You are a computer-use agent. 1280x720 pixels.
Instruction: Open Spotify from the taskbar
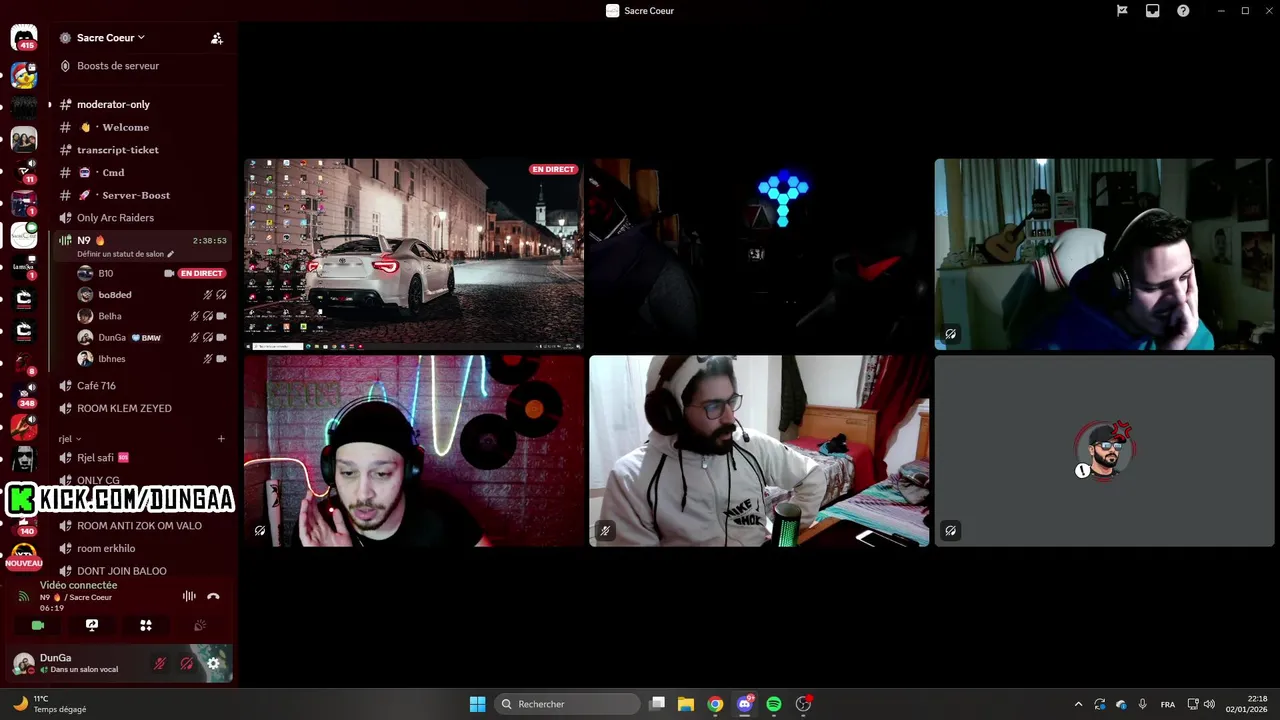774,704
